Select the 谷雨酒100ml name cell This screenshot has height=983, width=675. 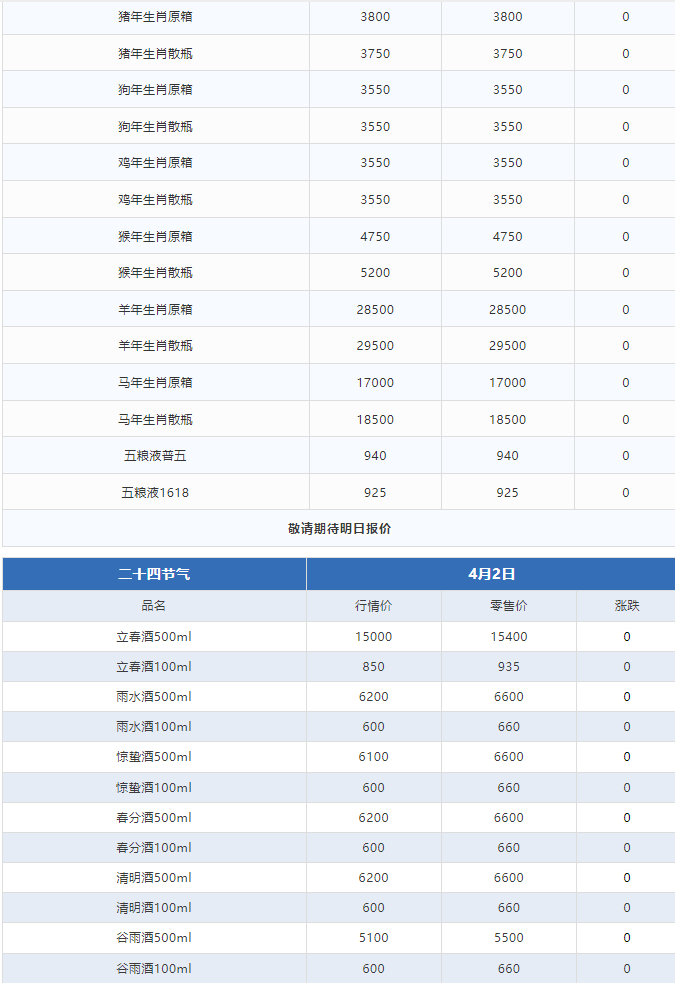coord(154,969)
